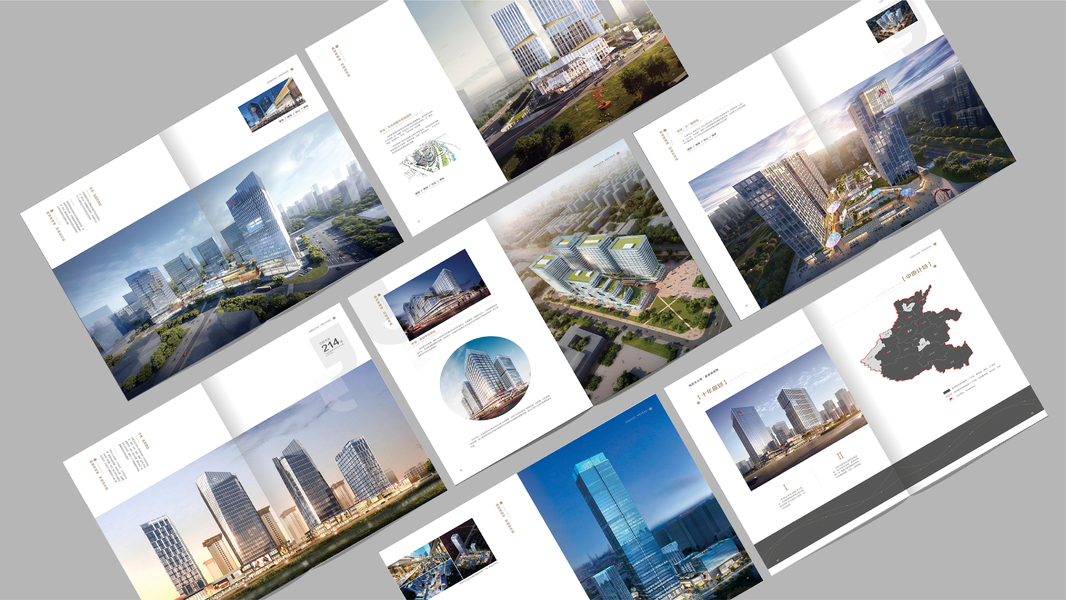The height and width of the screenshot is (600, 1066).
Task: Click the "中原计划" bracketed heading above map
Action: (x=918, y=271)
